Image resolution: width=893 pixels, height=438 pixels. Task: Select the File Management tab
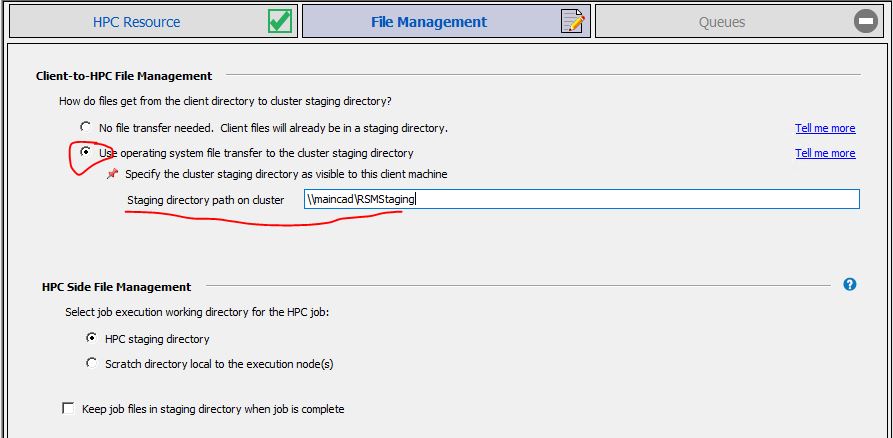click(446, 22)
